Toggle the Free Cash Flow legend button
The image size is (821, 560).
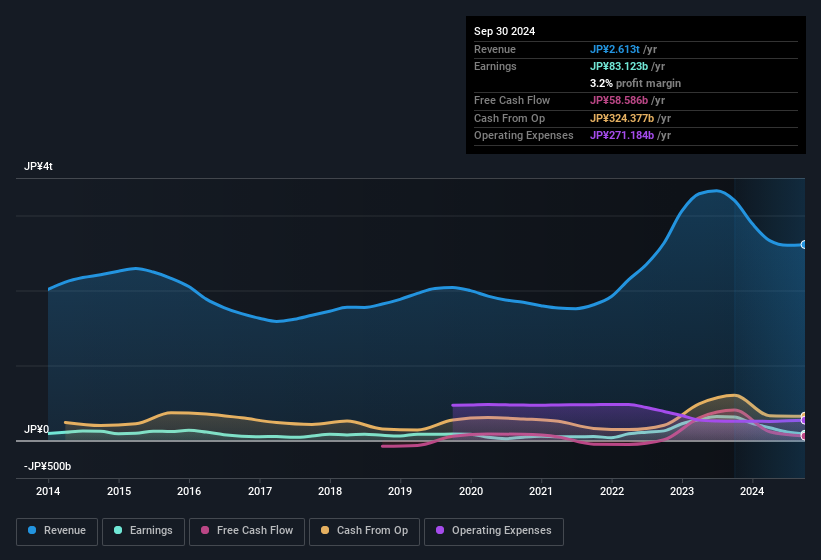247,531
